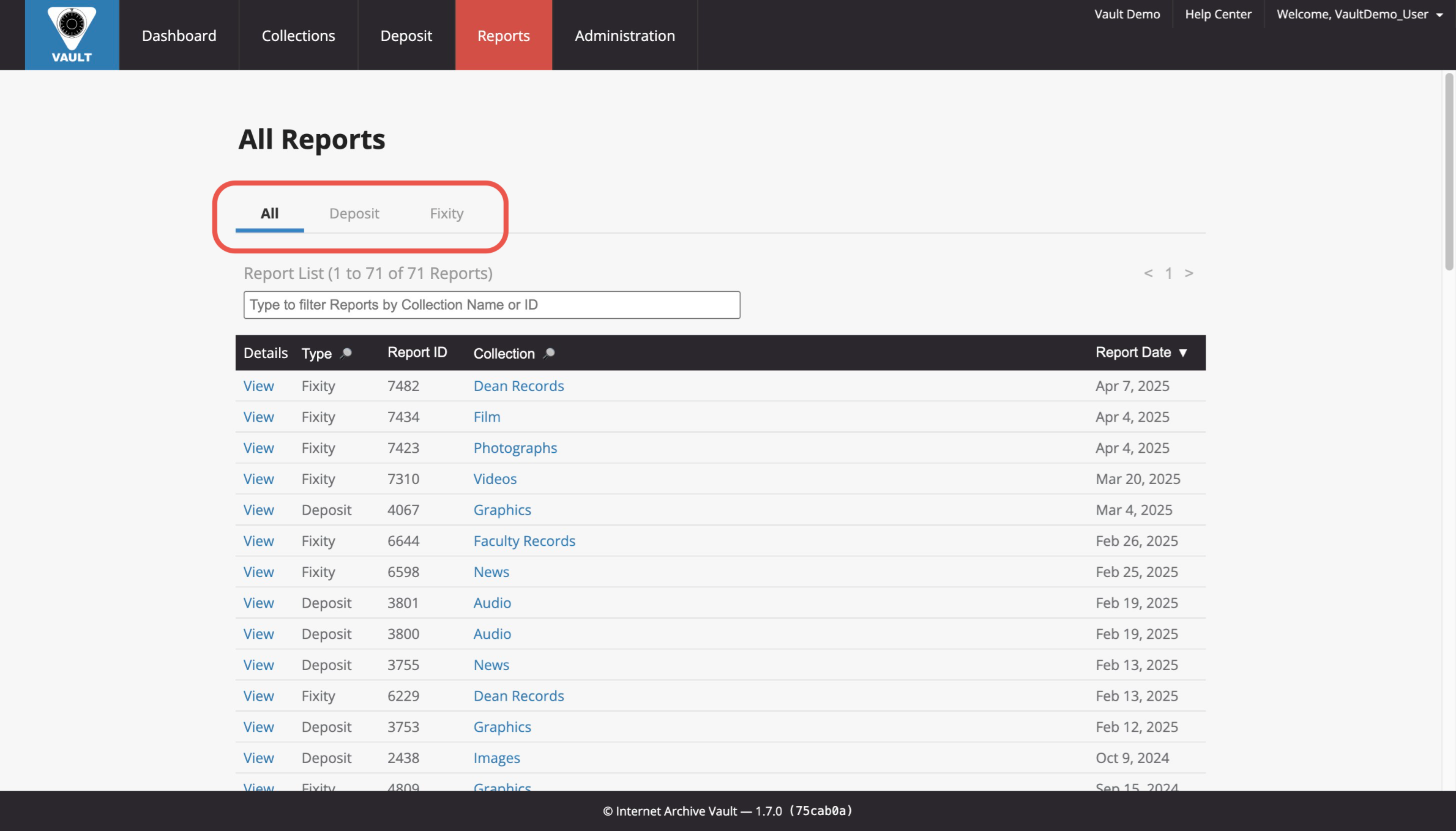Select the All reports tab
1456x831 pixels.
[x=269, y=214]
